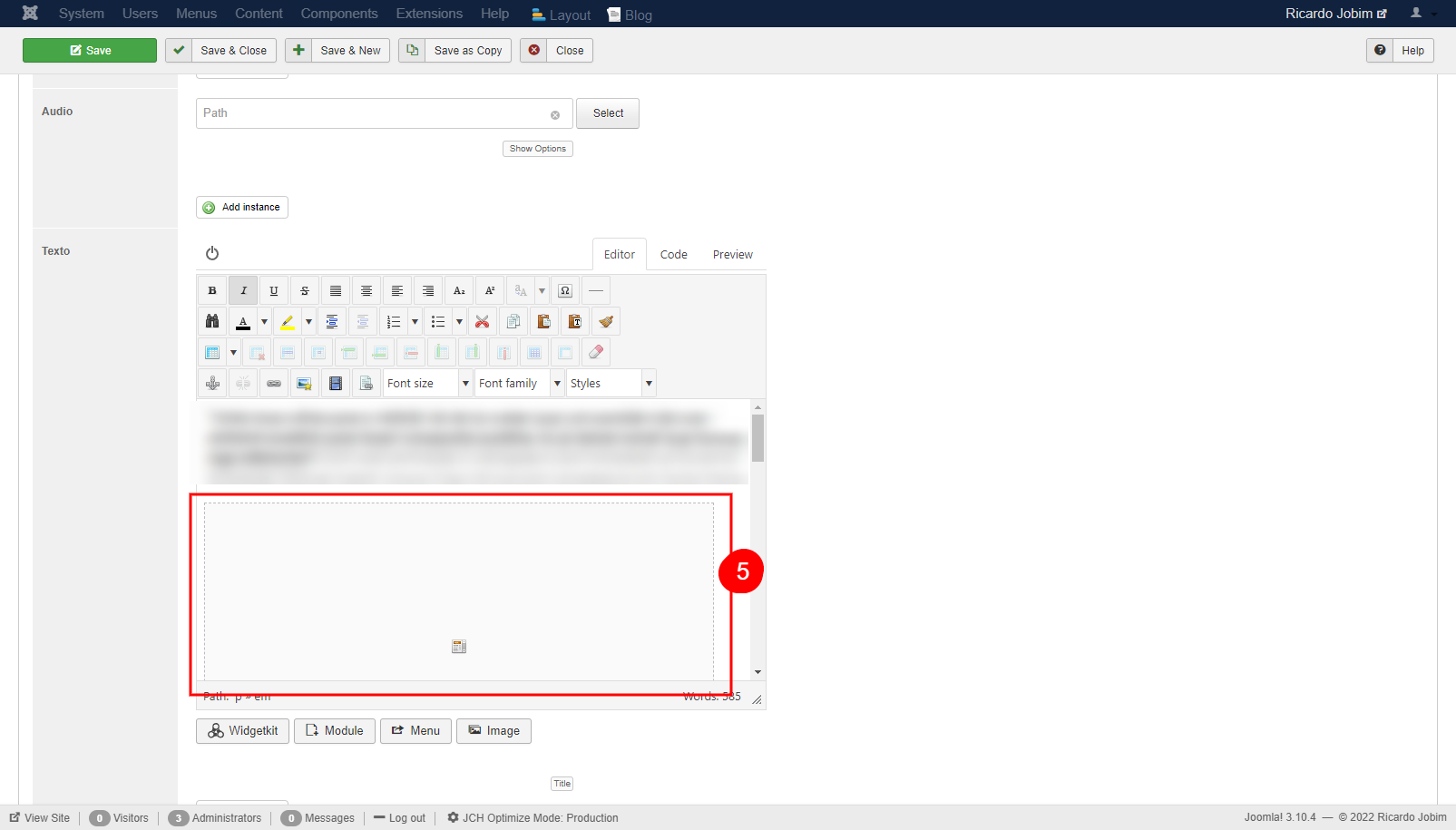Click the Save & Close button
Image resolution: width=1456 pixels, height=830 pixels.
pos(220,50)
